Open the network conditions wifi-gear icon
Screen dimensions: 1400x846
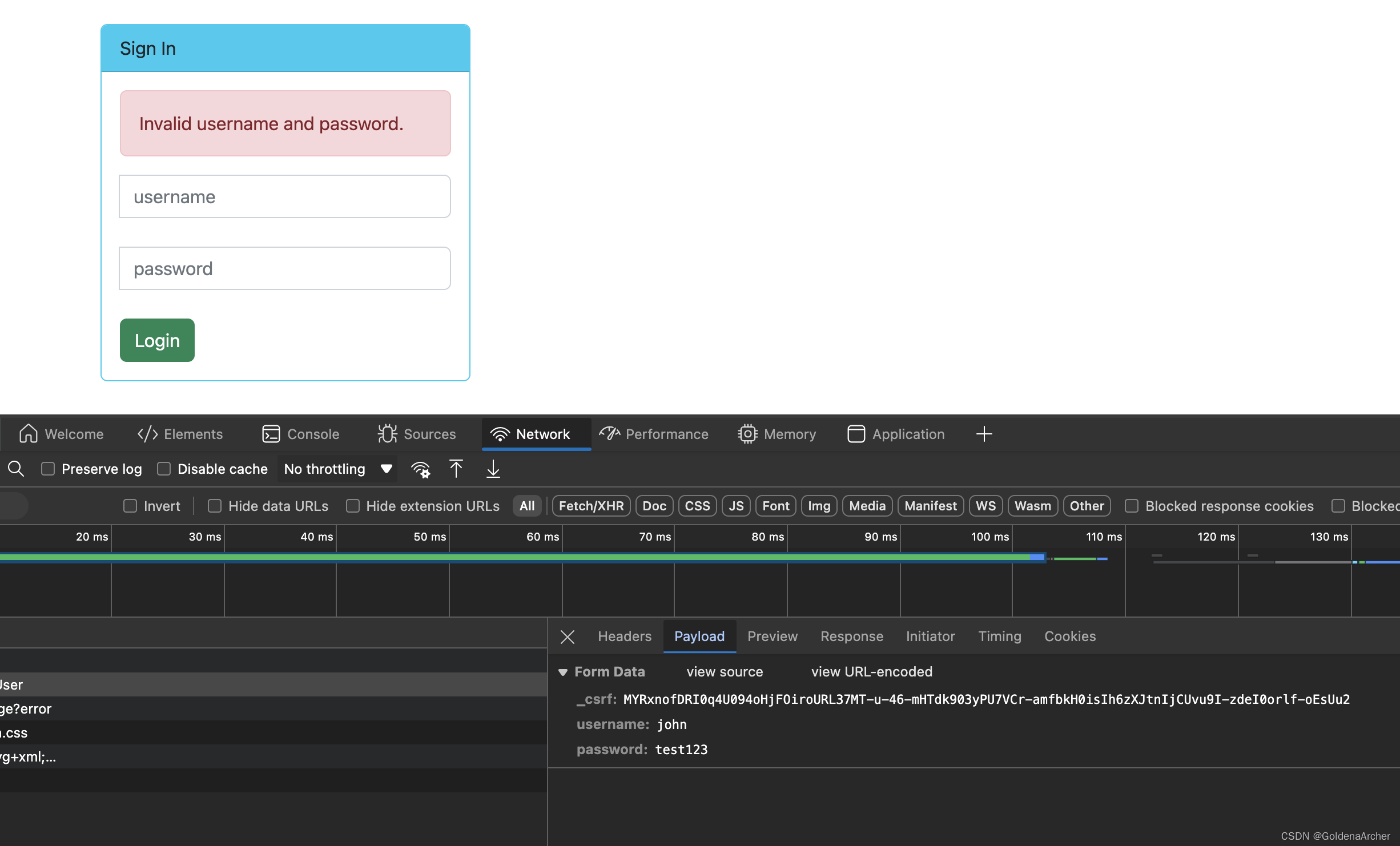pyautogui.click(x=420, y=469)
